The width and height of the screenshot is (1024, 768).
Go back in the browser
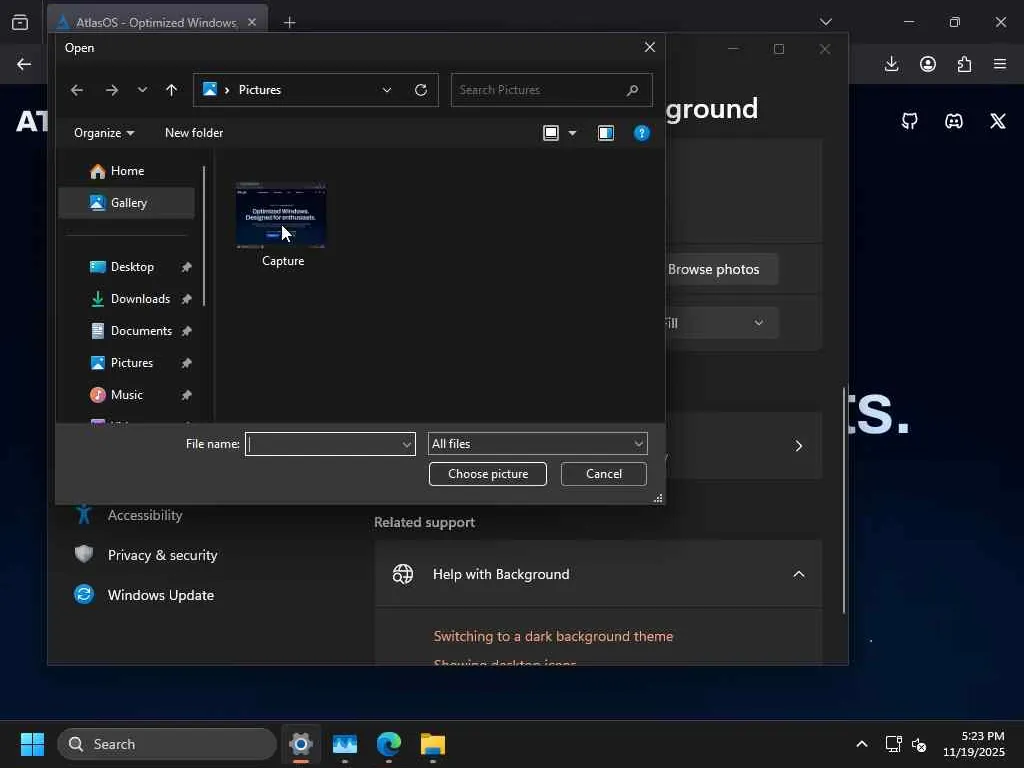[24, 64]
